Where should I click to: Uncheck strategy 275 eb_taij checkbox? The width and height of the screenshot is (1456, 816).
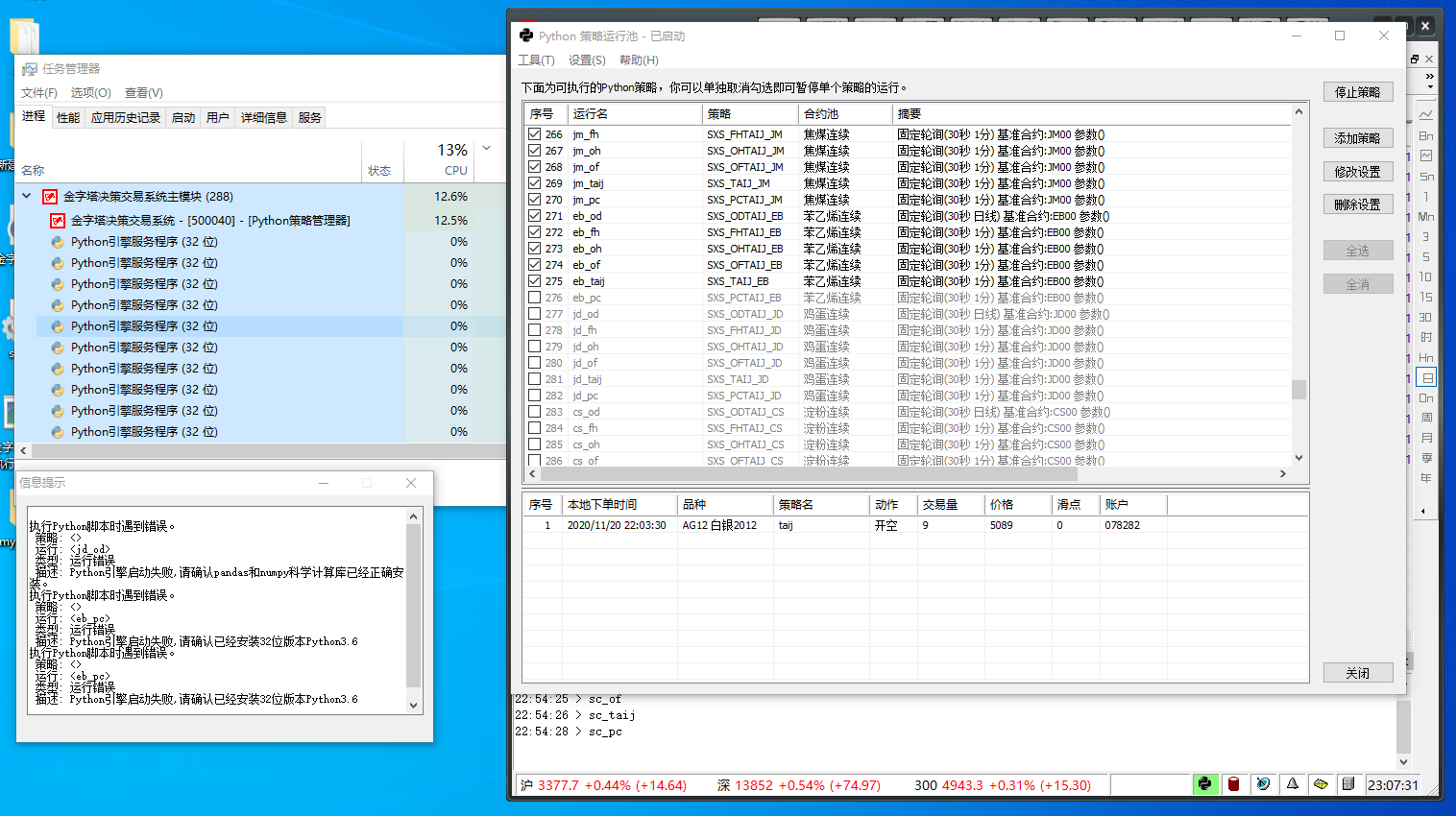coord(534,281)
